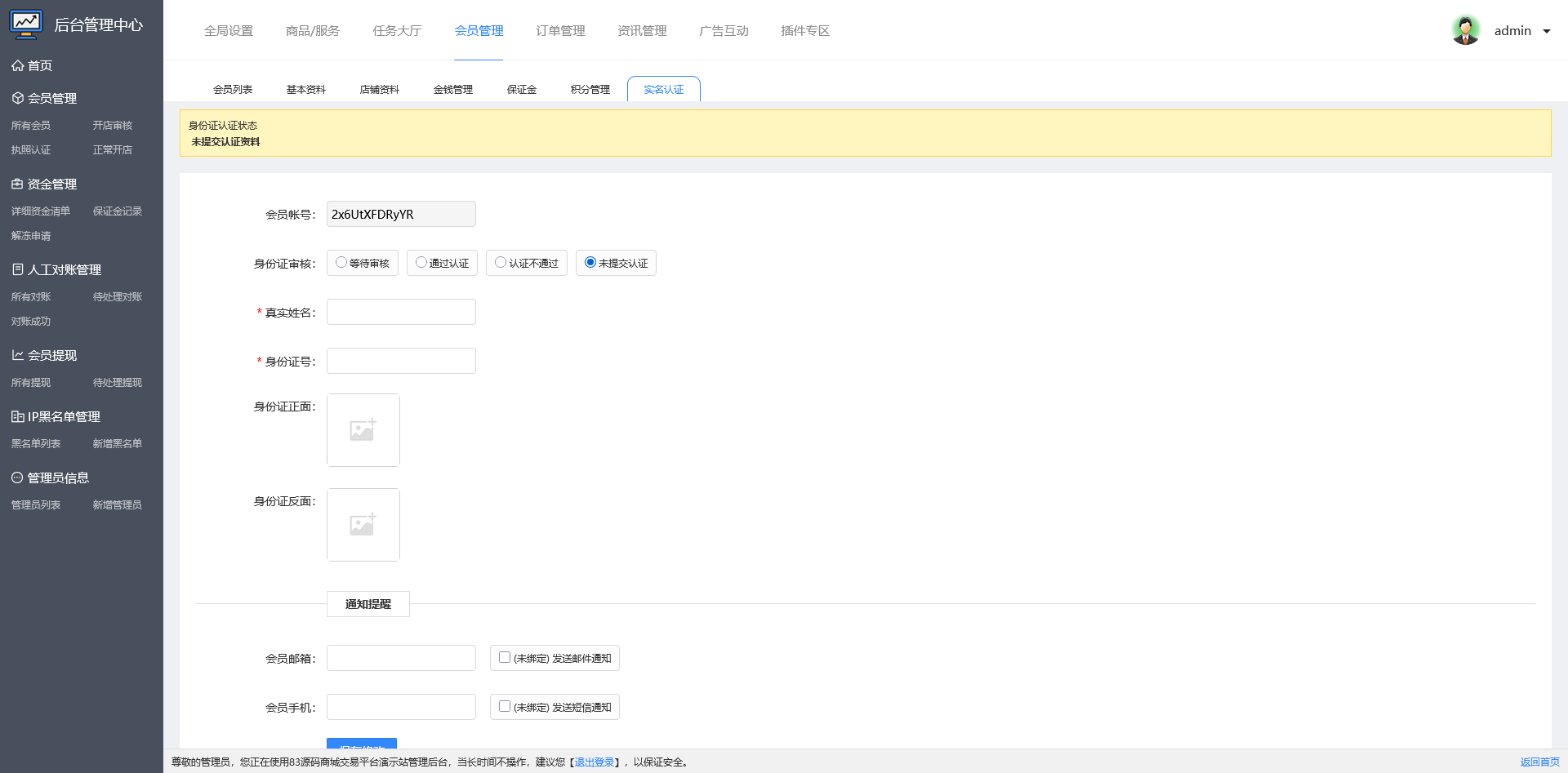The height and width of the screenshot is (773, 1568).
Task: Open 正常开店 in the sidebar
Action: pos(113,149)
